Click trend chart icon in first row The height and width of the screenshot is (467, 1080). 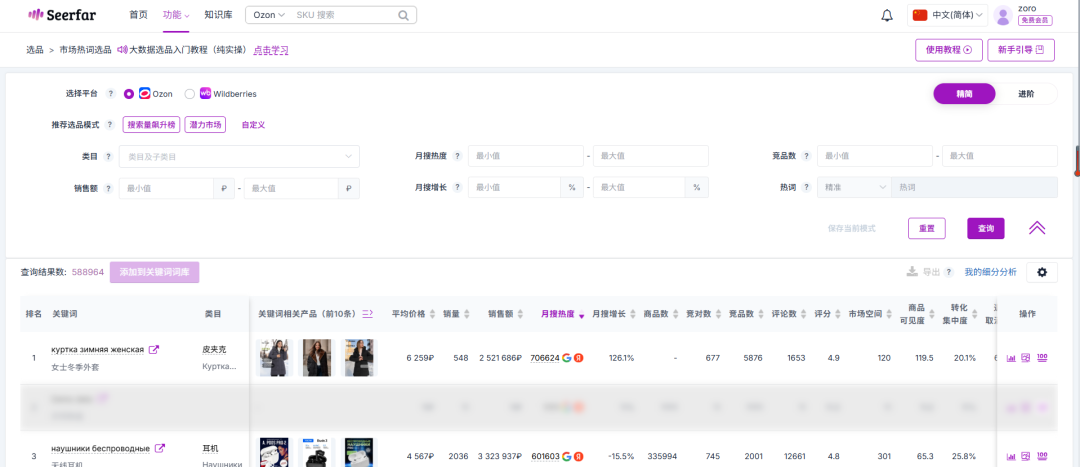pos(1011,358)
